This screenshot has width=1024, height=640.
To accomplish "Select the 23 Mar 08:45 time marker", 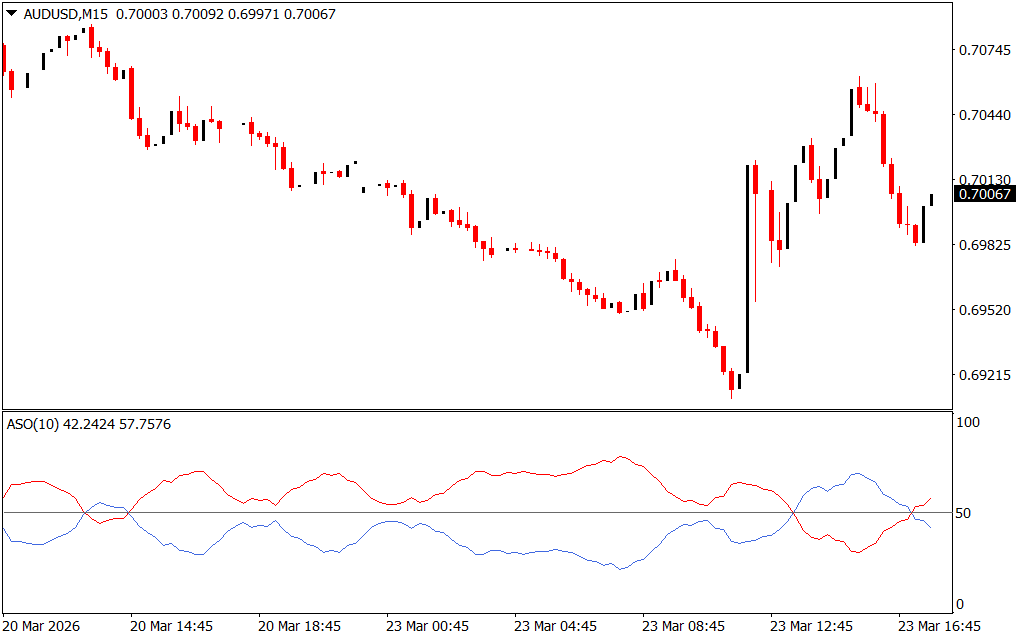I will tap(684, 626).
